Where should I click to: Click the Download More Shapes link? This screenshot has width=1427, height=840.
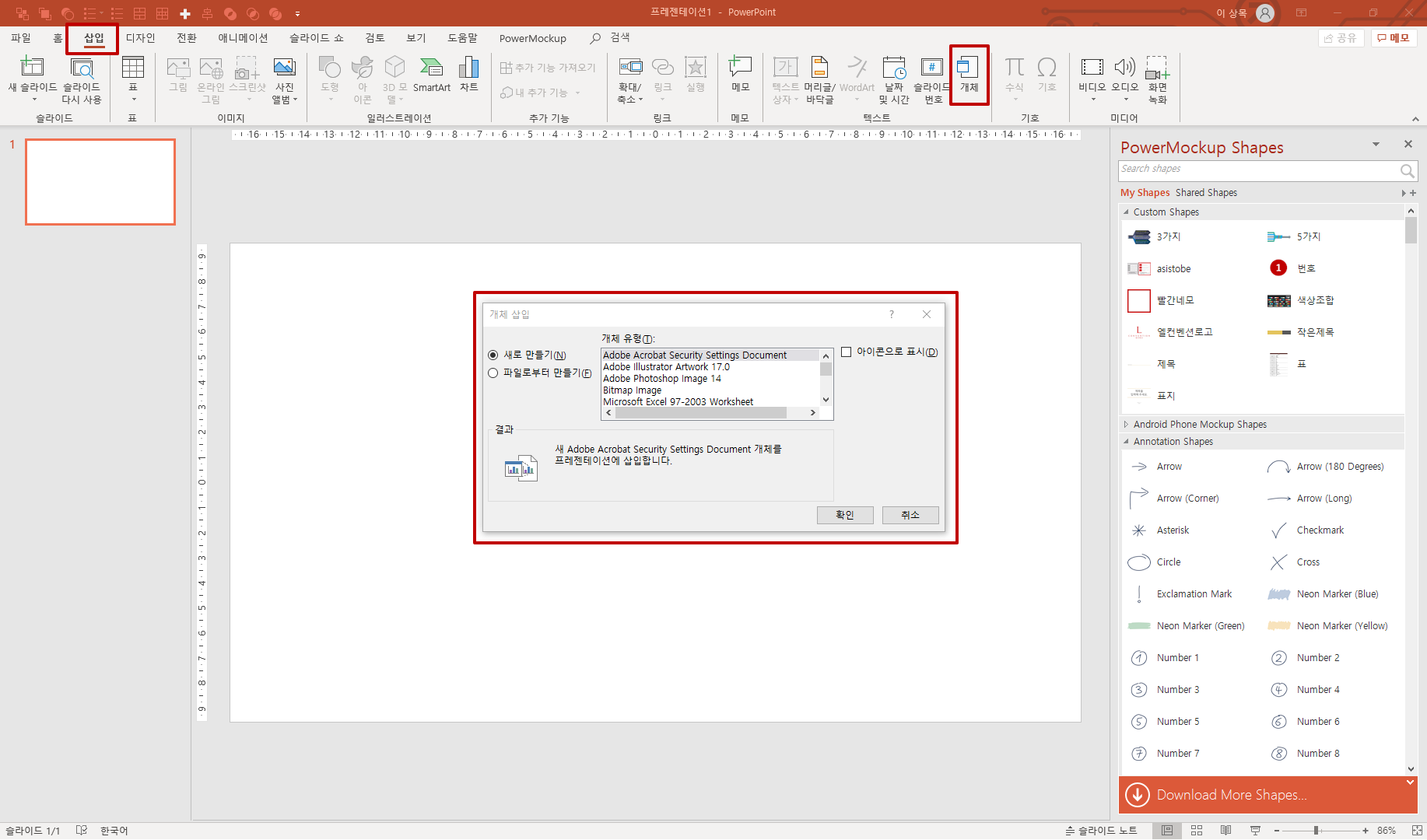(1232, 795)
